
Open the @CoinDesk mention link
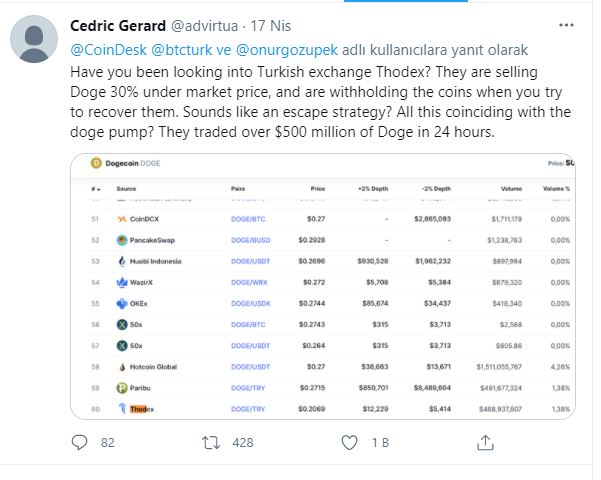[108, 50]
